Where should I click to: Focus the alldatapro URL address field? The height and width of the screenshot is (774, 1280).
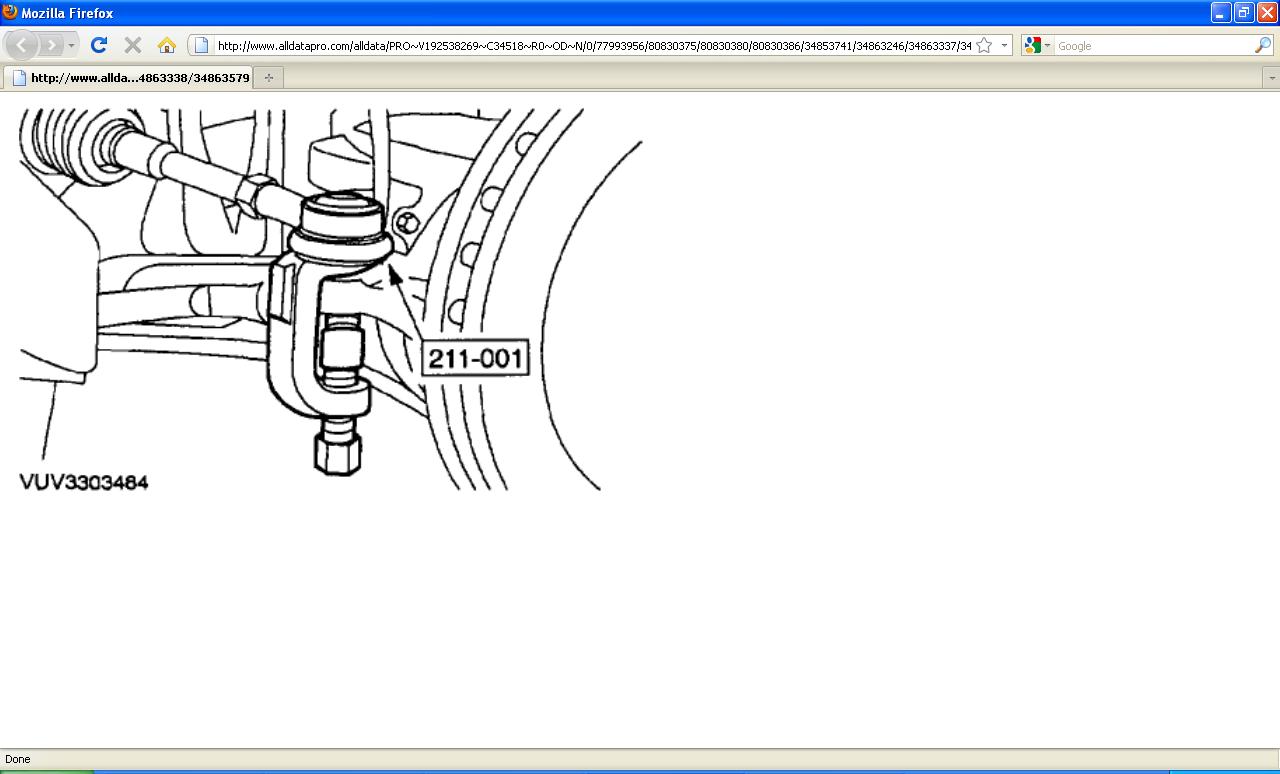tap(594, 46)
